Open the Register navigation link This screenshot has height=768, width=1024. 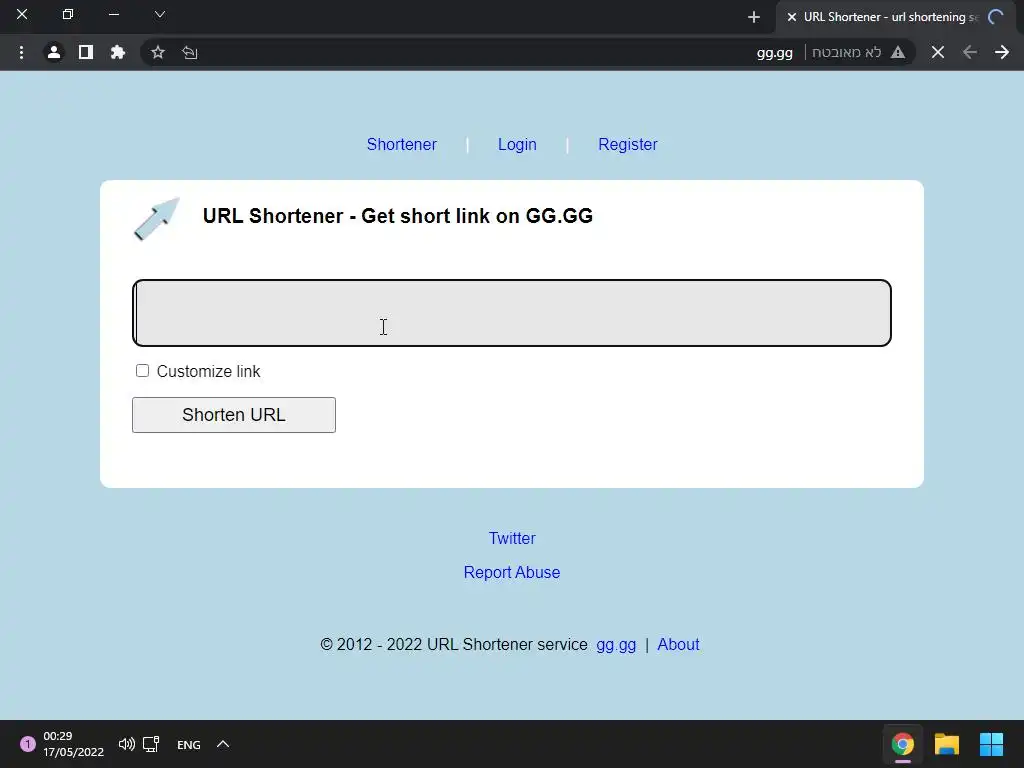tap(628, 144)
